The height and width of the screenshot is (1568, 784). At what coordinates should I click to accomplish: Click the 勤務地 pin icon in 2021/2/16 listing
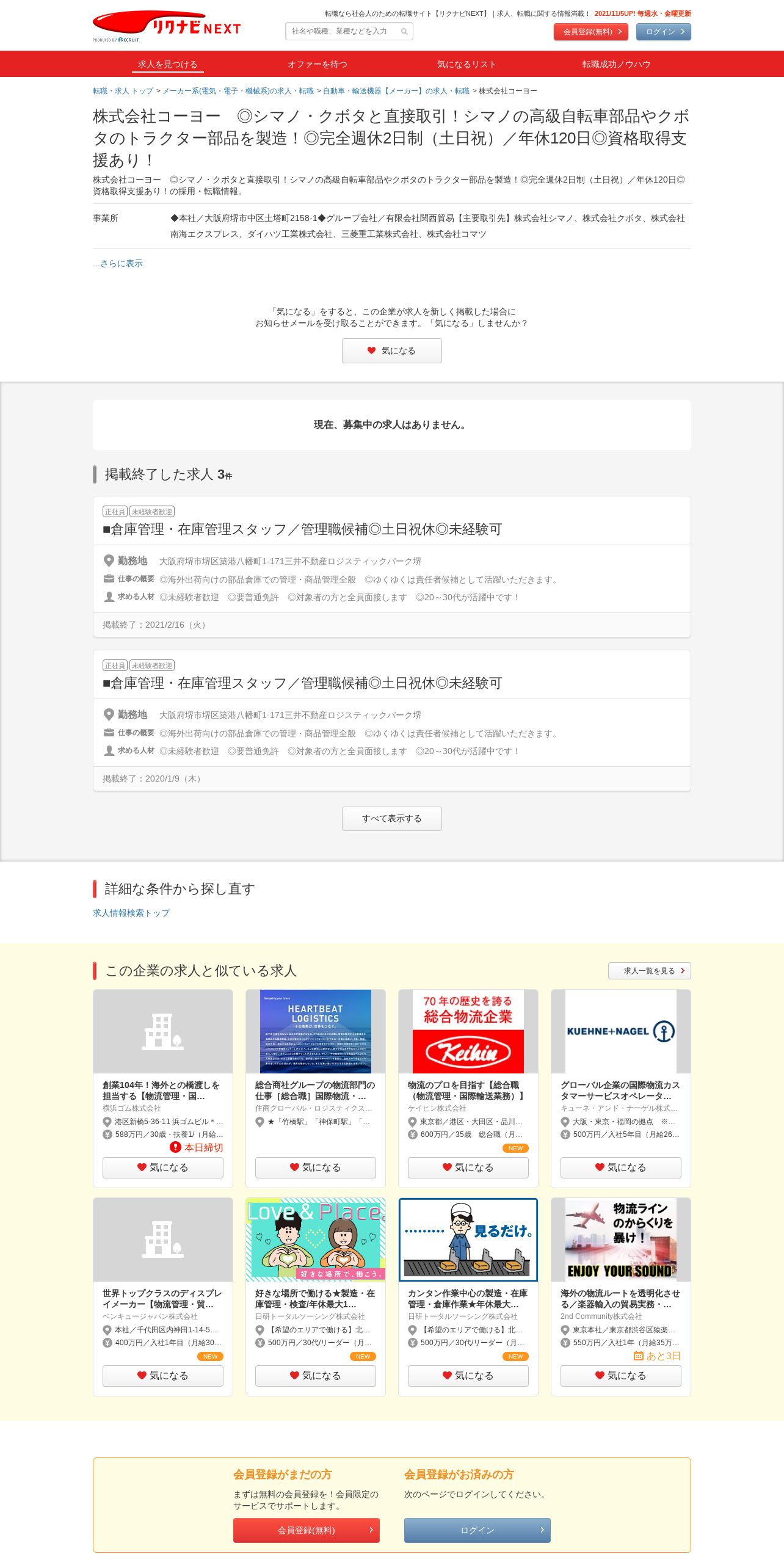click(x=109, y=561)
